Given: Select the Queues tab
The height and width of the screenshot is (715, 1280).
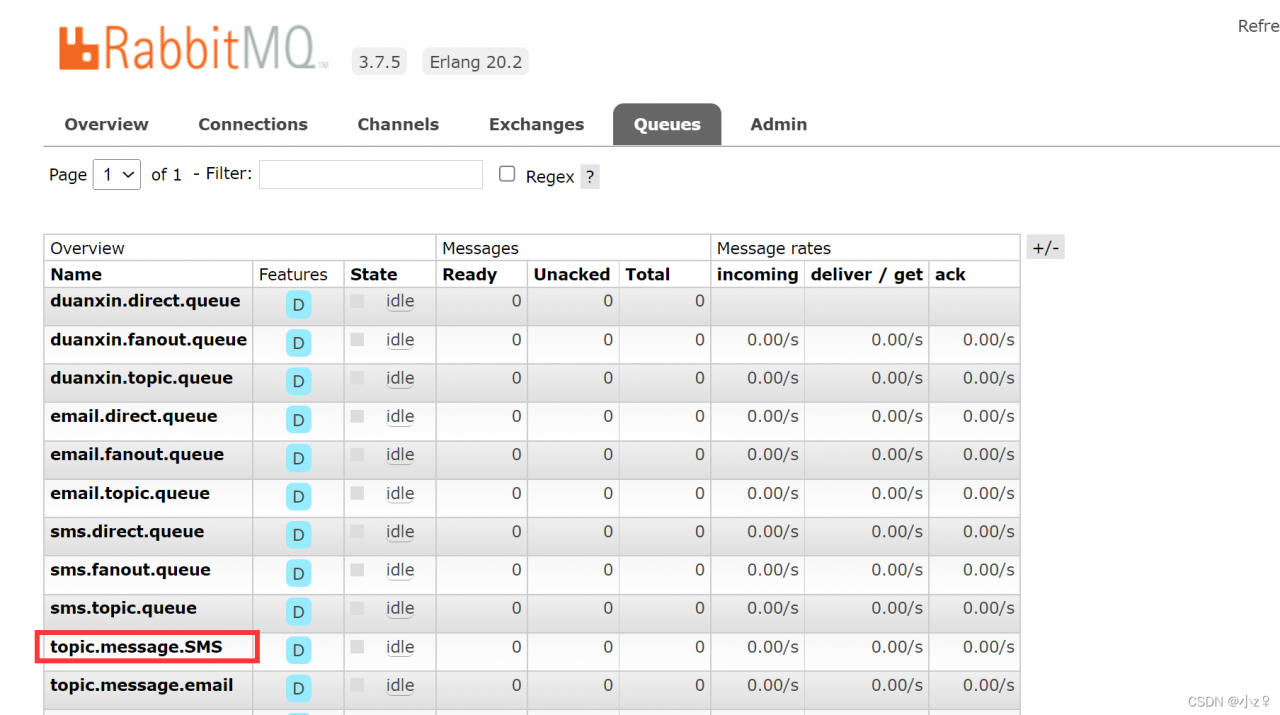Looking at the screenshot, I should click(667, 124).
